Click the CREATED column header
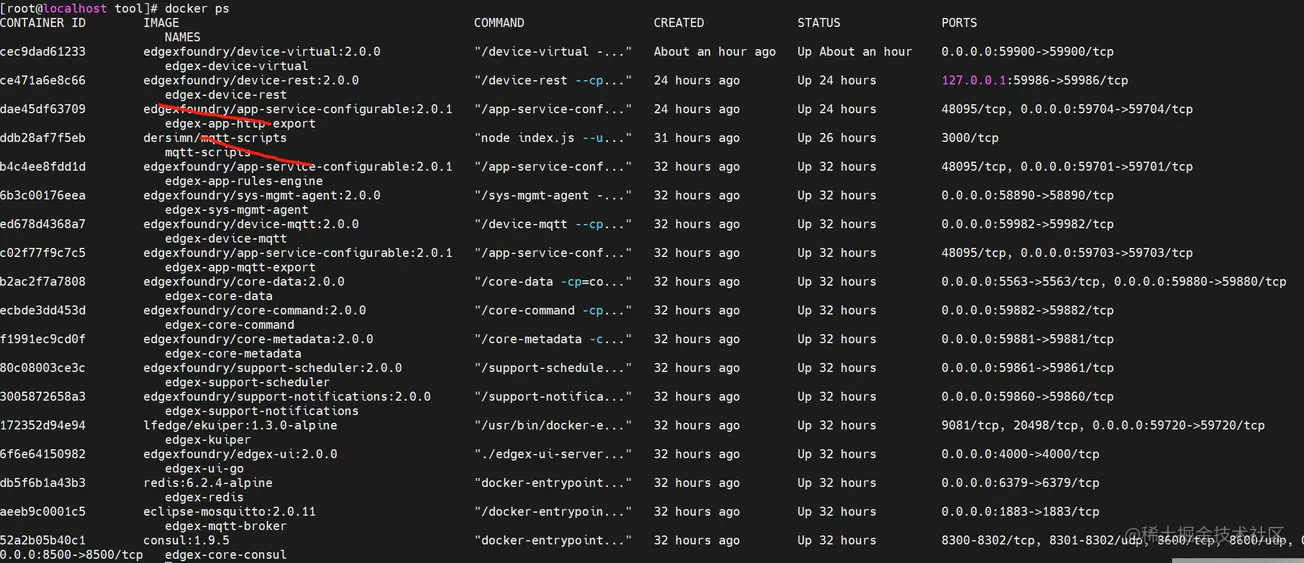This screenshot has height=563, width=1304. (x=679, y=22)
